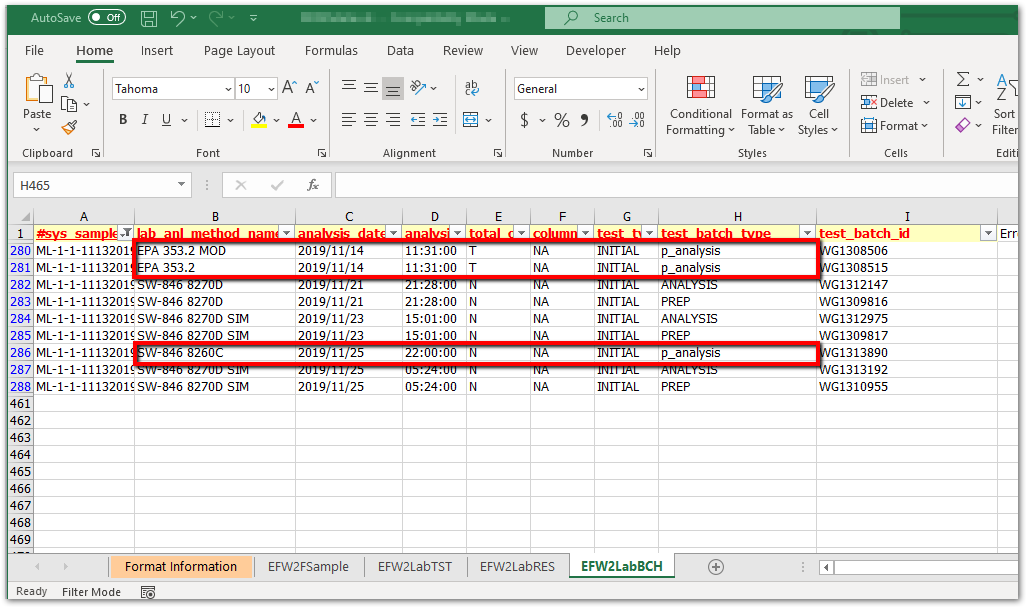Viewport: 1027px width, 608px height.
Task: Click the Insert Function fx icon
Action: pos(313,185)
